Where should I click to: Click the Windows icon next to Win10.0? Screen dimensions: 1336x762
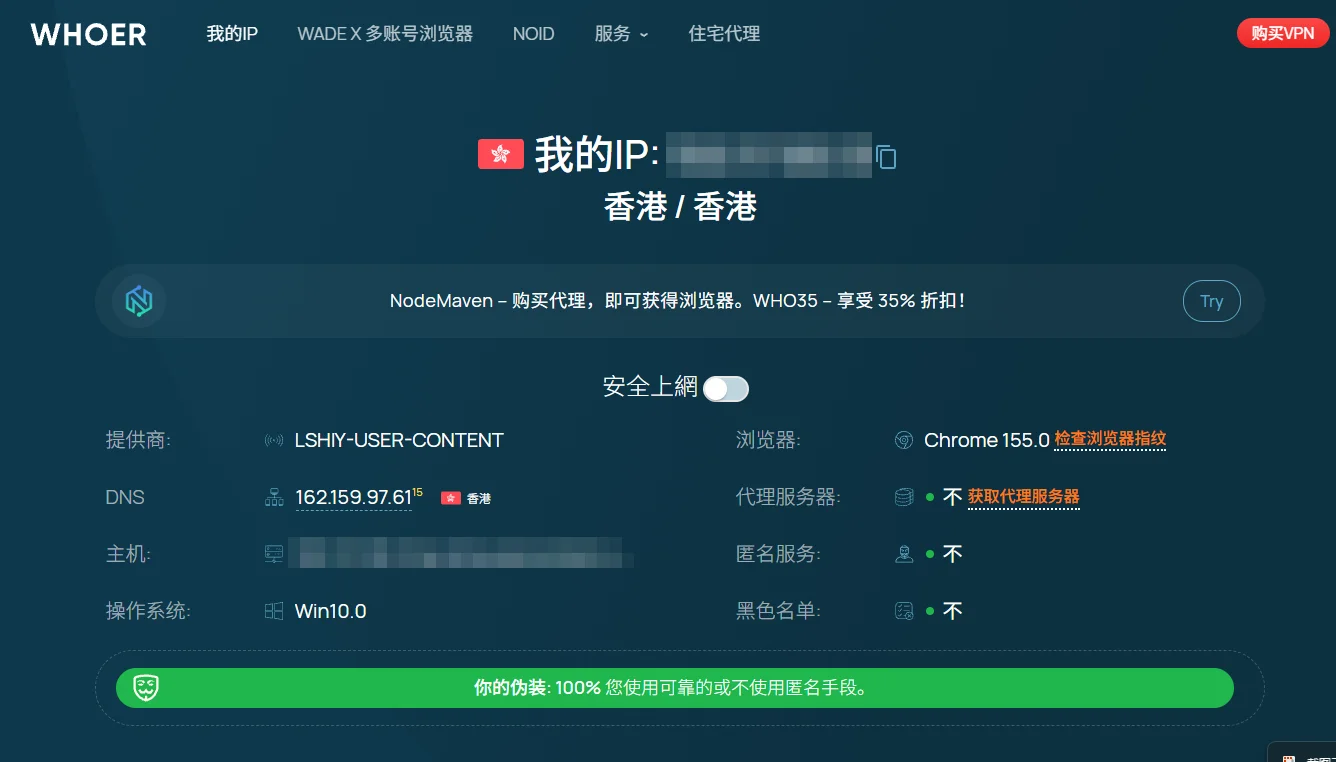click(274, 611)
